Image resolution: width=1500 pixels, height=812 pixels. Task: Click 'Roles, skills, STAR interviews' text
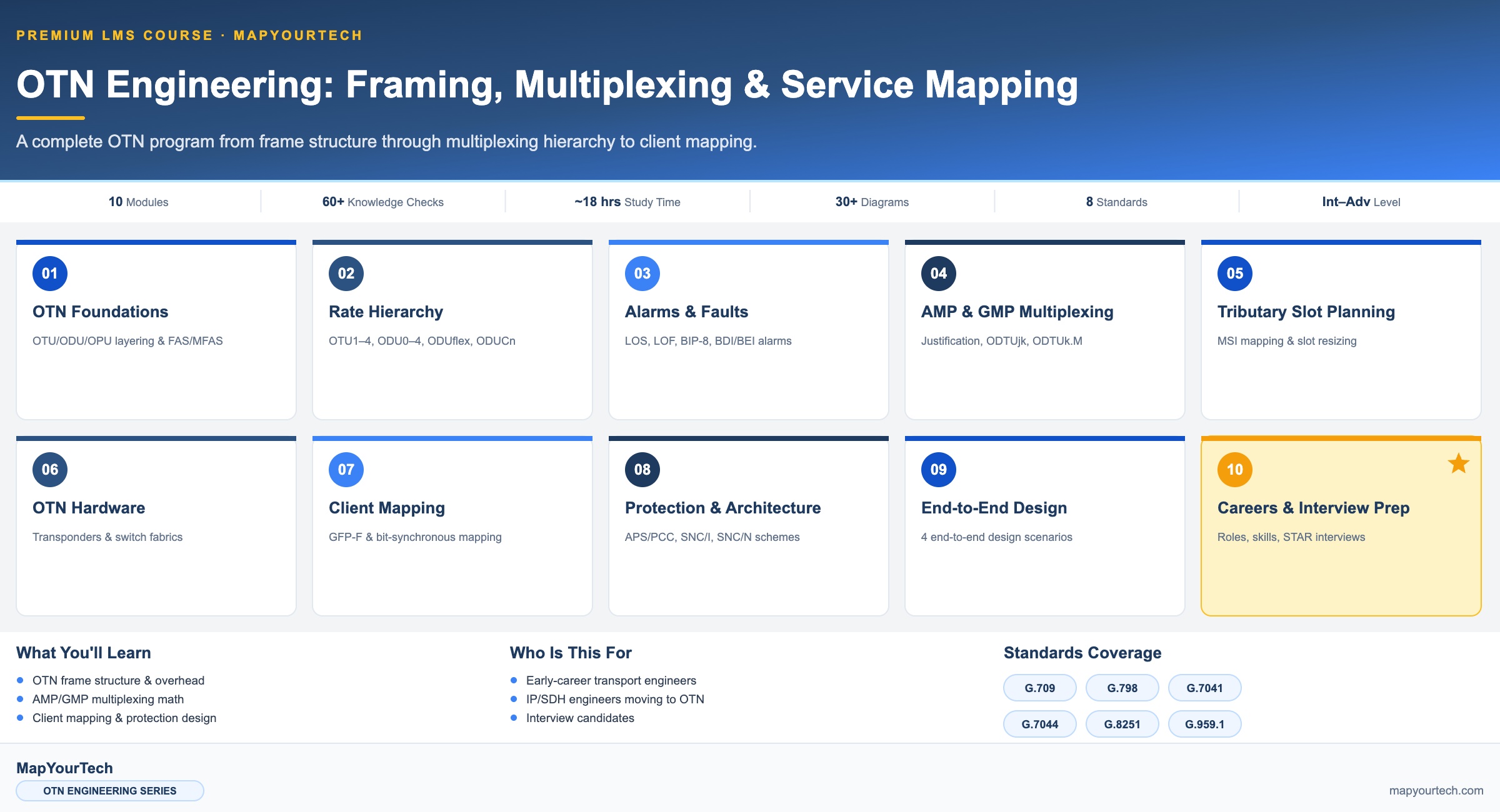(x=1291, y=537)
